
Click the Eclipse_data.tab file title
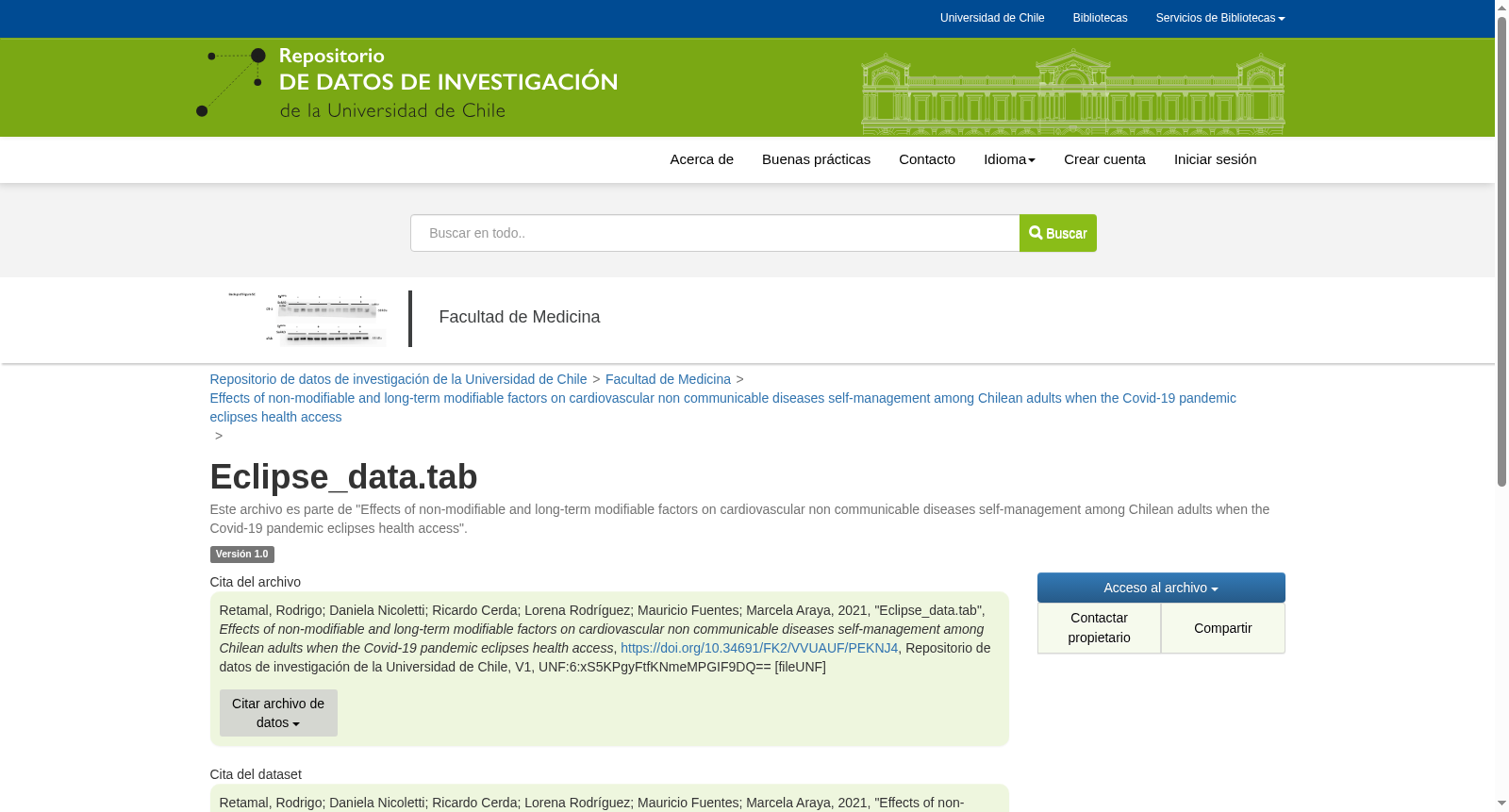tap(343, 477)
